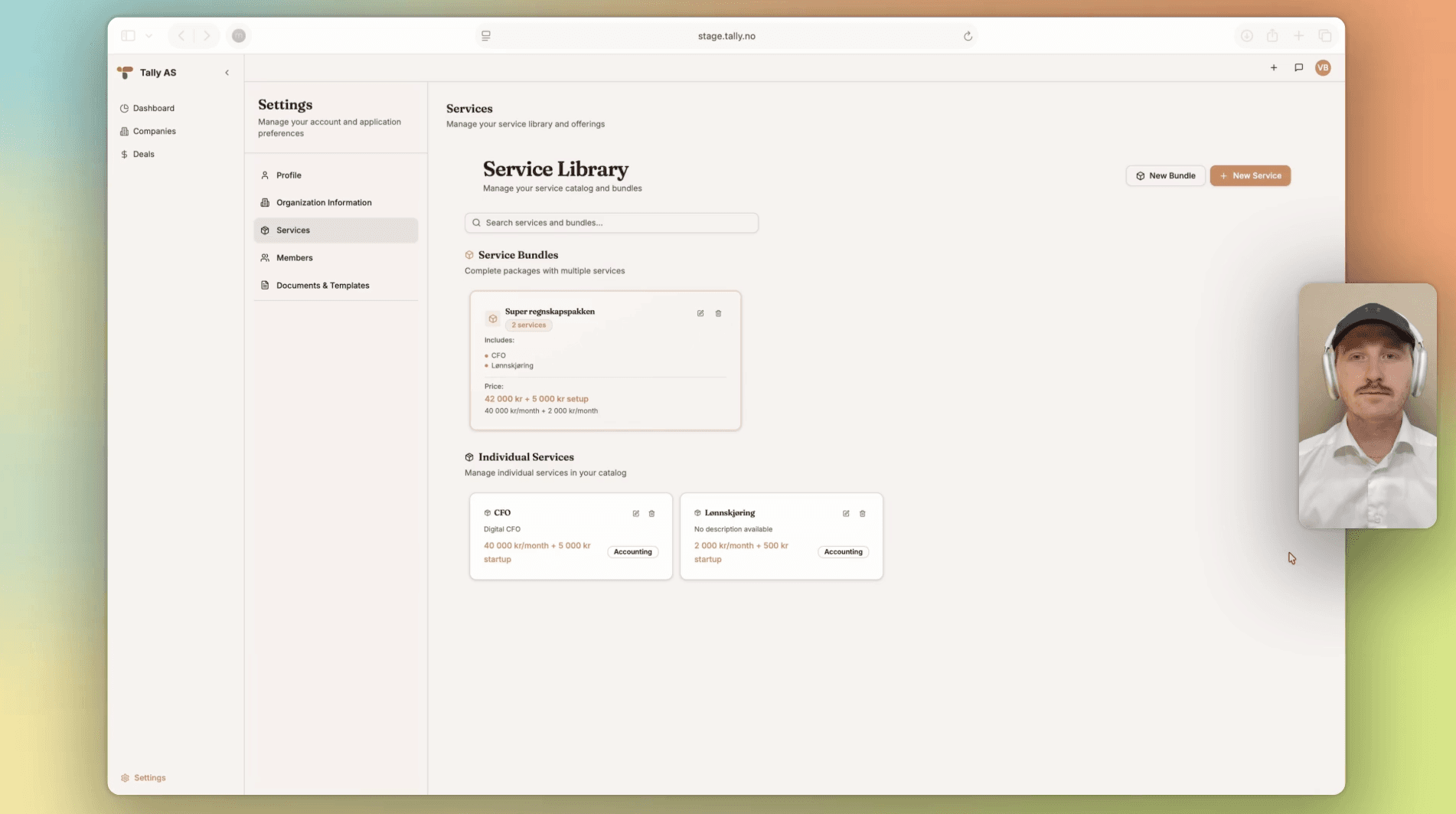Edit the Lønnskjøring service
Viewport: 1456px width, 814px height.
tap(846, 513)
